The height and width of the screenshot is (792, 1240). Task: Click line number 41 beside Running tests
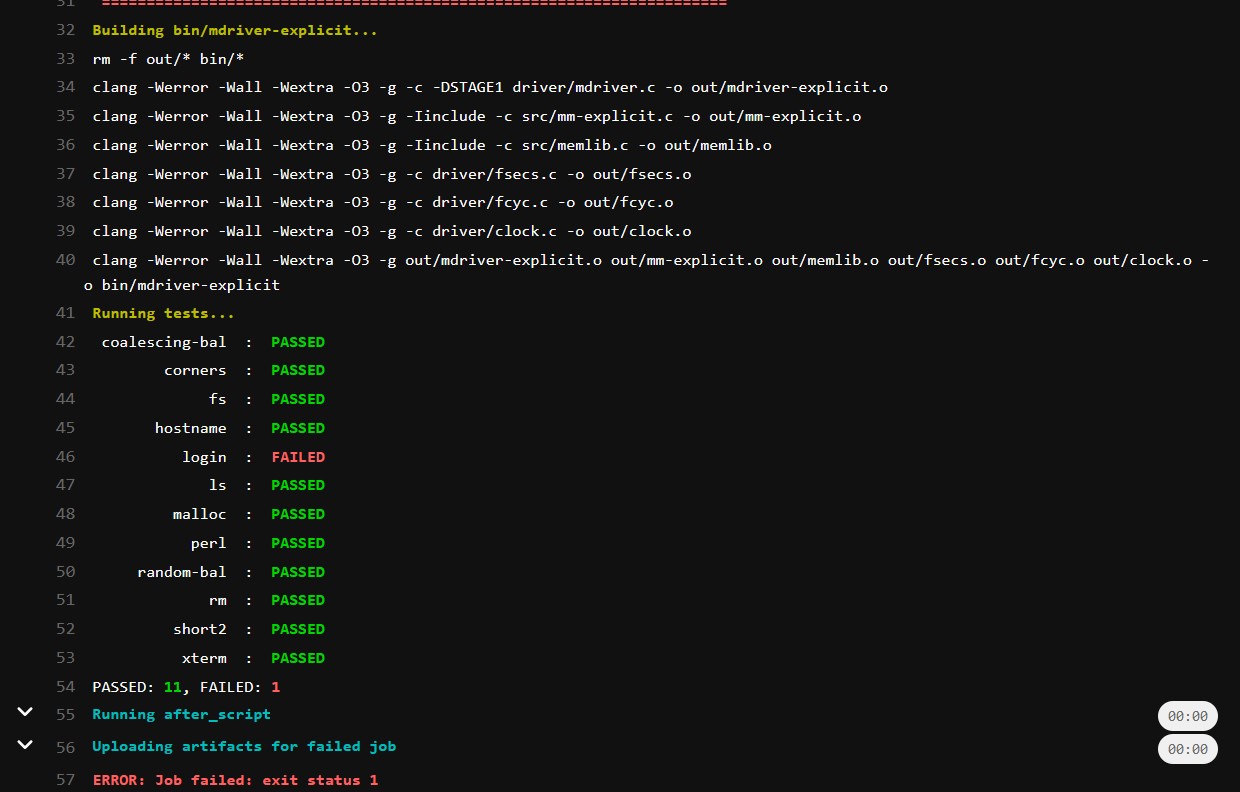(65, 313)
